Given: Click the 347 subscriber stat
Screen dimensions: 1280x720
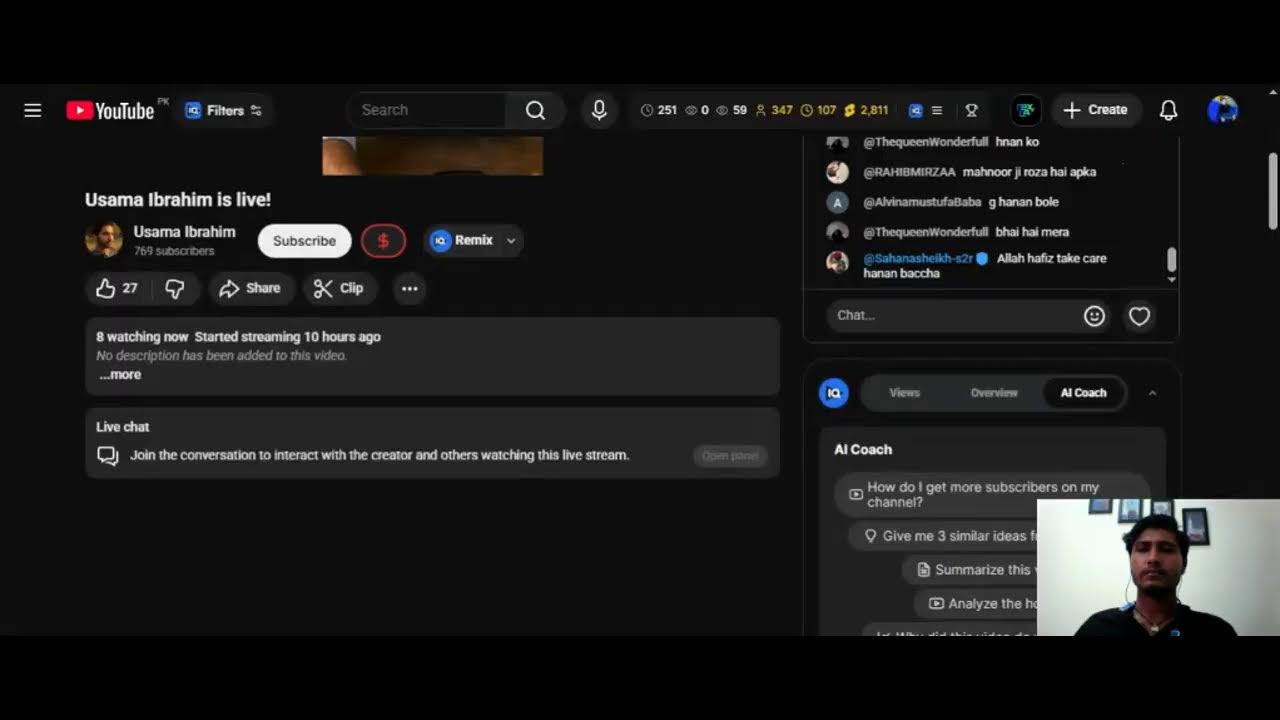Looking at the screenshot, I should [774, 110].
